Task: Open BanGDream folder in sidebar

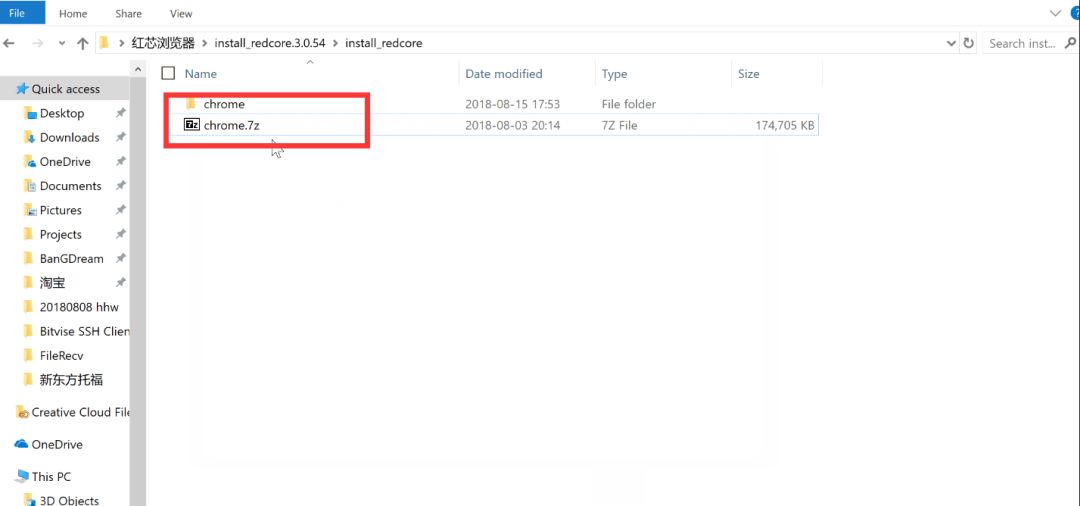Action: (72, 259)
